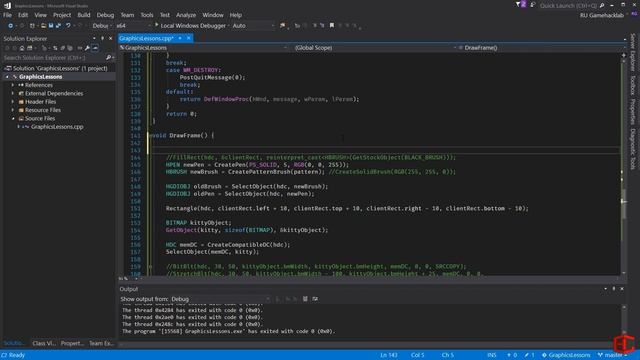Open the Show output from Debug dropdown
The image size is (640, 360).
[x=220, y=299]
